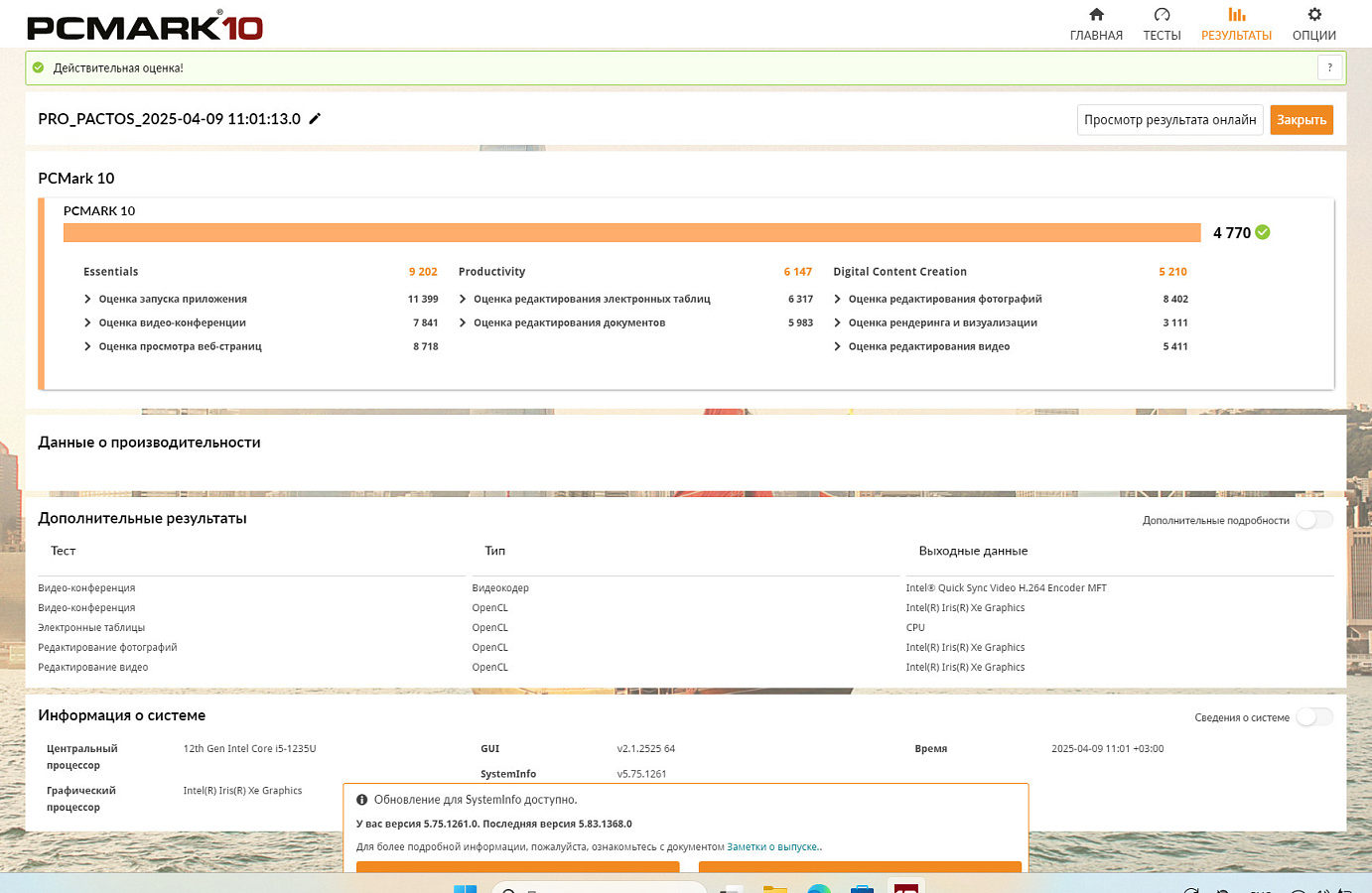The image size is (1372, 893).
Task: Click the PCMARK 10 logo
Action: 145,26
